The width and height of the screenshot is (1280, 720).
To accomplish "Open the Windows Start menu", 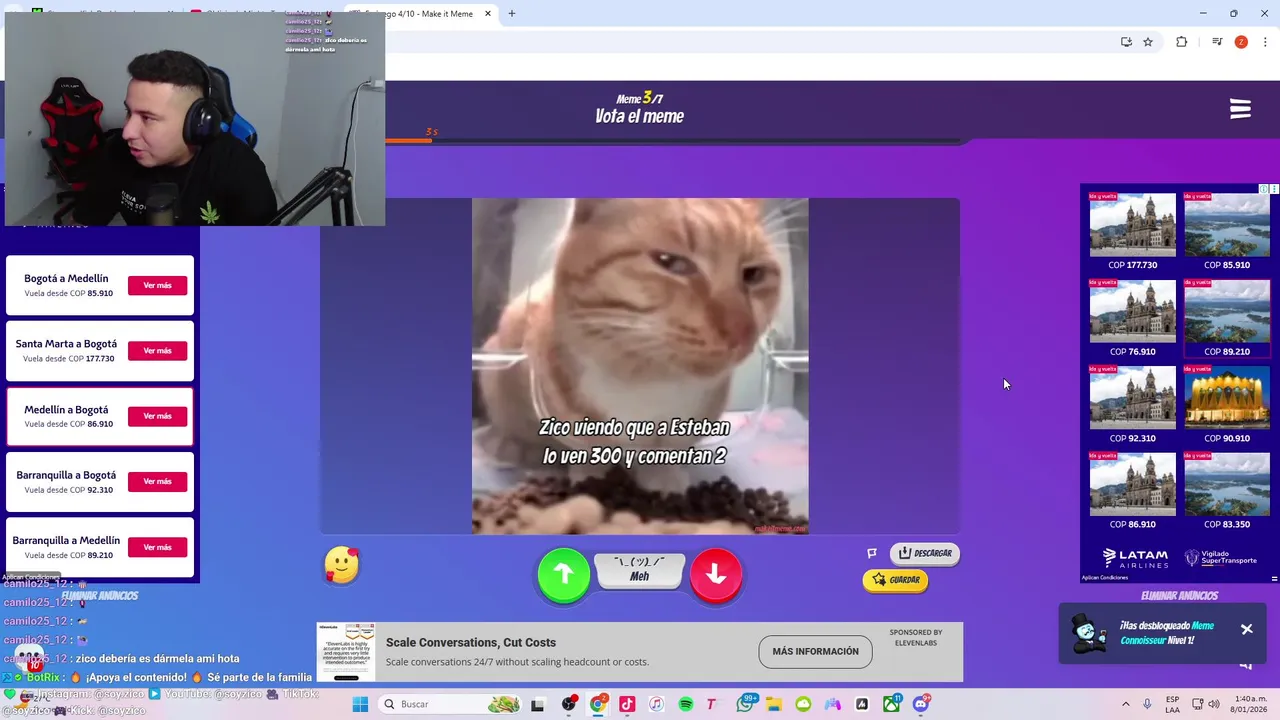I will tap(360, 704).
